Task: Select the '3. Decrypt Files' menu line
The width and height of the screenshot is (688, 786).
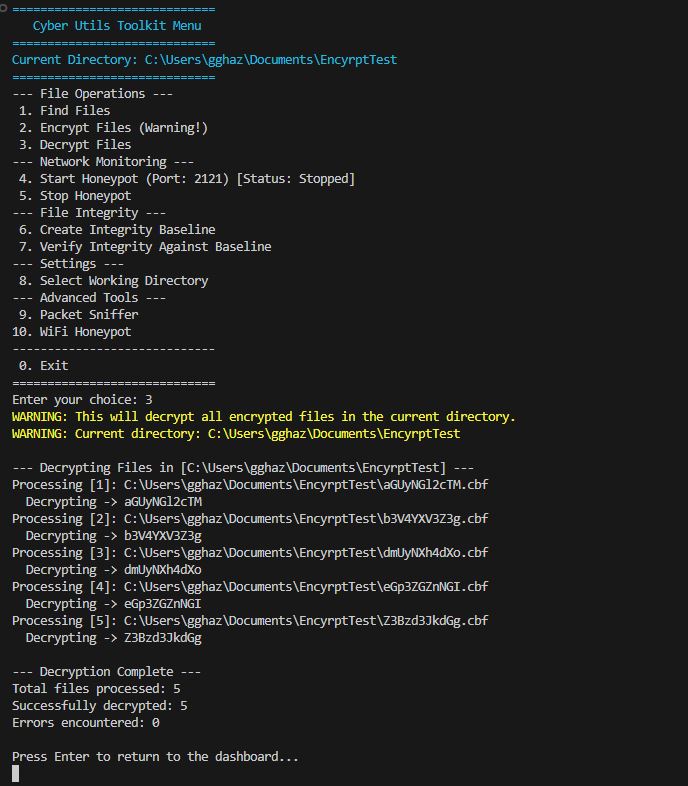Action: pyautogui.click(x=75, y=145)
